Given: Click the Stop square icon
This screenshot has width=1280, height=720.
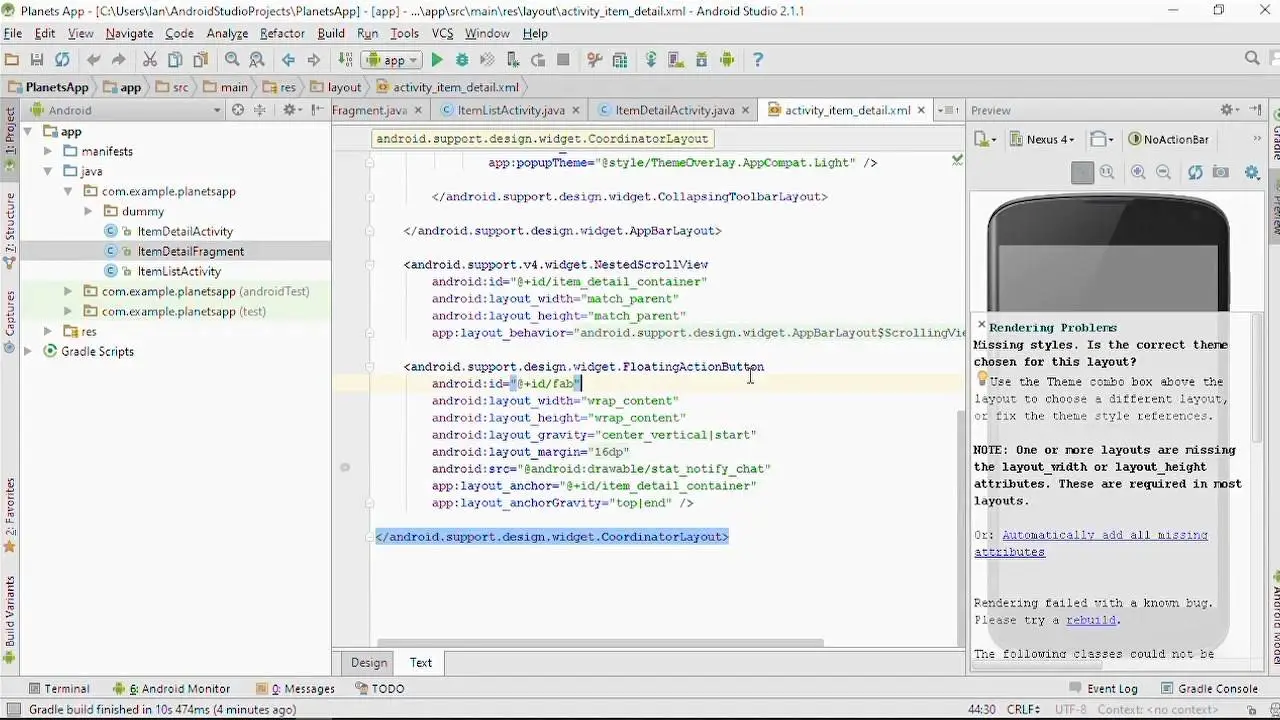Looking at the screenshot, I should [563, 60].
